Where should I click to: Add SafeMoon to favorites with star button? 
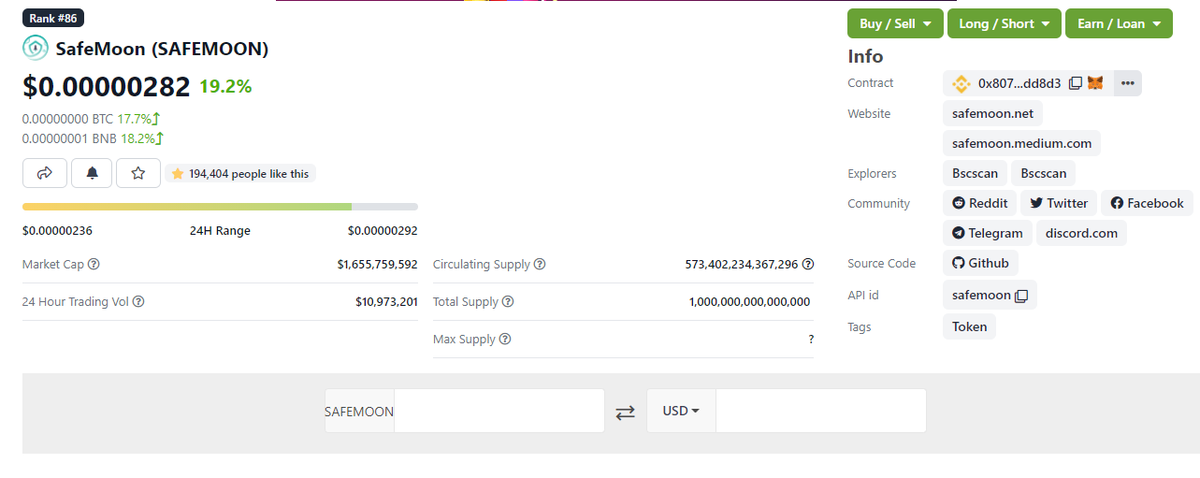[x=138, y=173]
